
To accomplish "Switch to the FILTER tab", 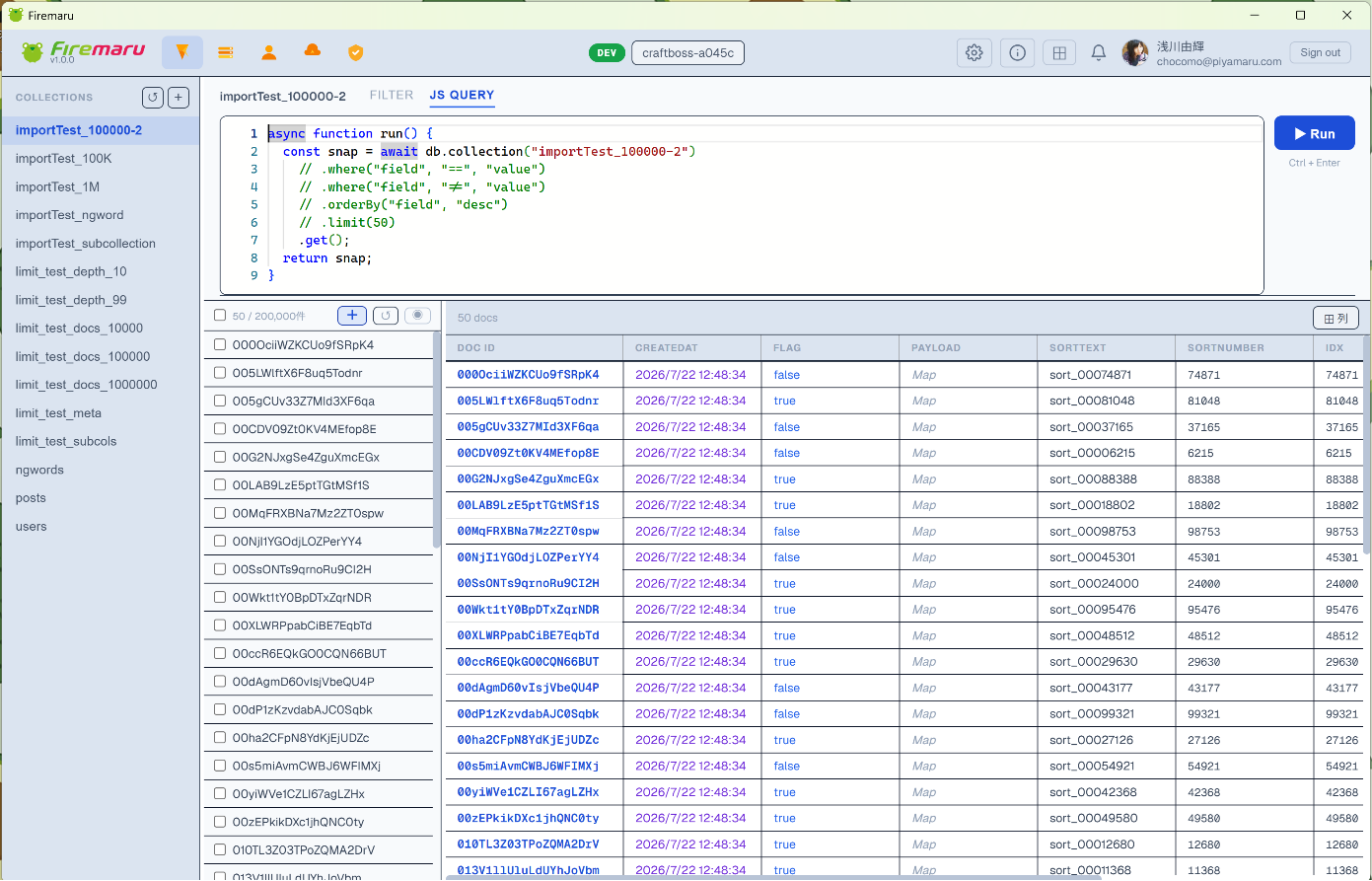I will [392, 96].
